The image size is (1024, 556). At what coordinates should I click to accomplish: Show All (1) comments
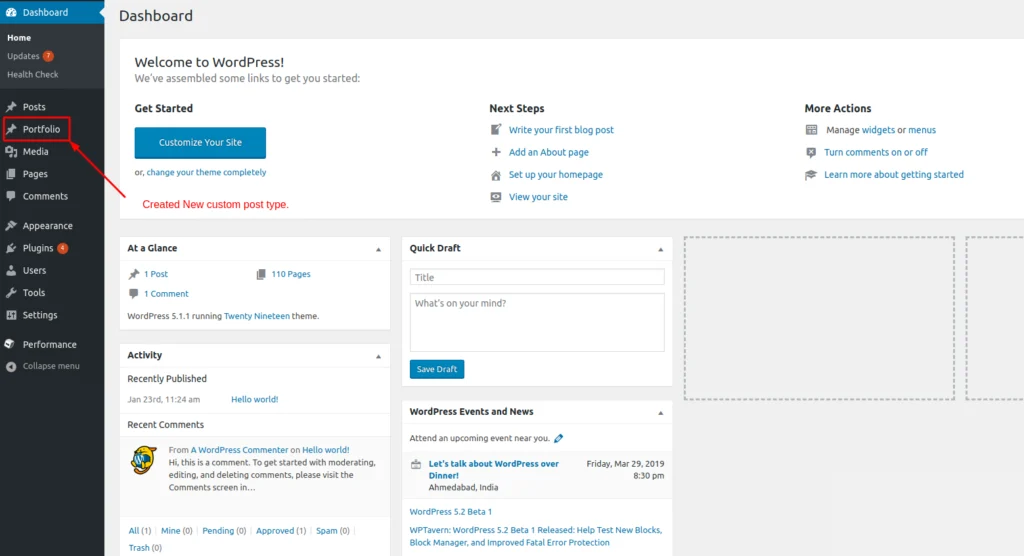click(140, 531)
